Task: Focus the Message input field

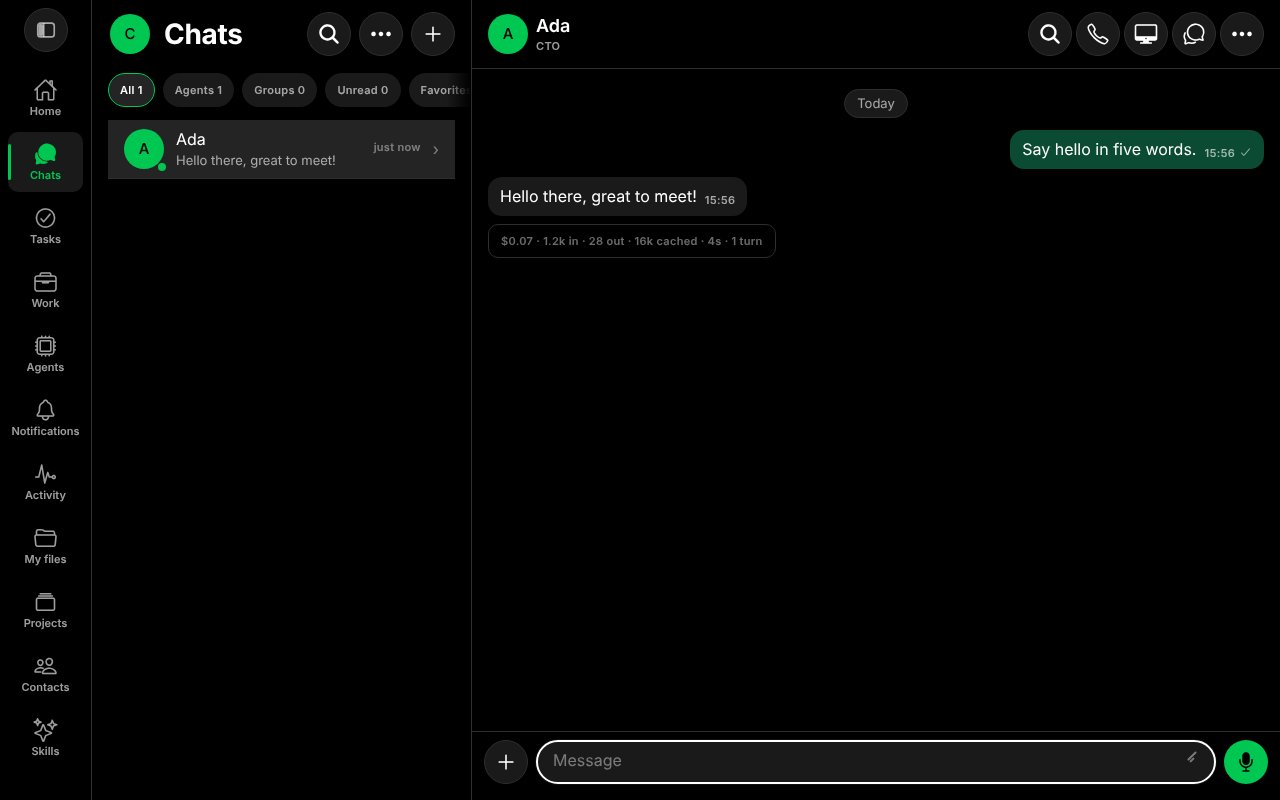Action: (x=876, y=762)
